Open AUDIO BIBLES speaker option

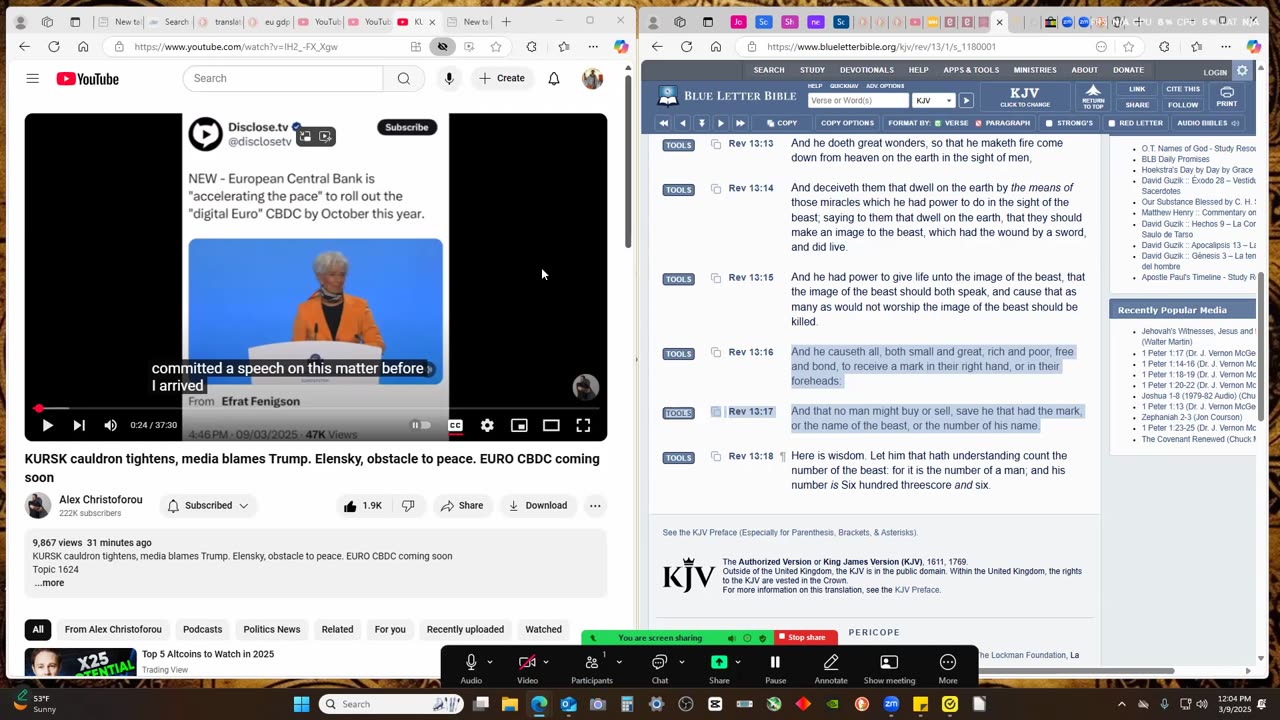[1208, 123]
